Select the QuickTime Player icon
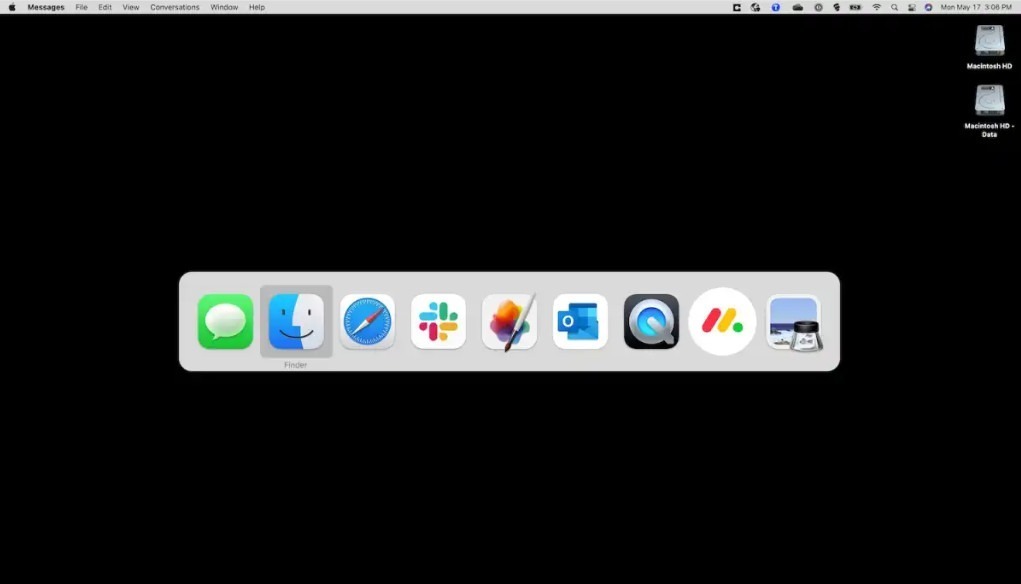 [651, 322]
